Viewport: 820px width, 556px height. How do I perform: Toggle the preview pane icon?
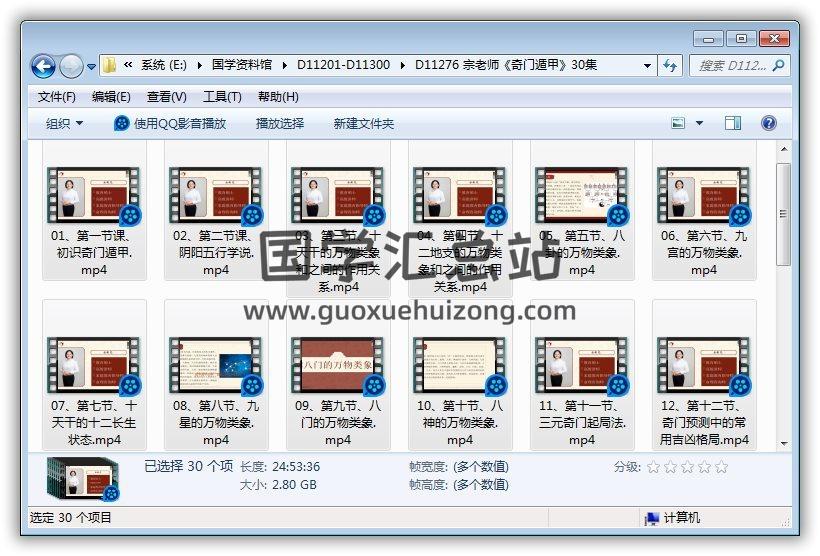[733, 123]
